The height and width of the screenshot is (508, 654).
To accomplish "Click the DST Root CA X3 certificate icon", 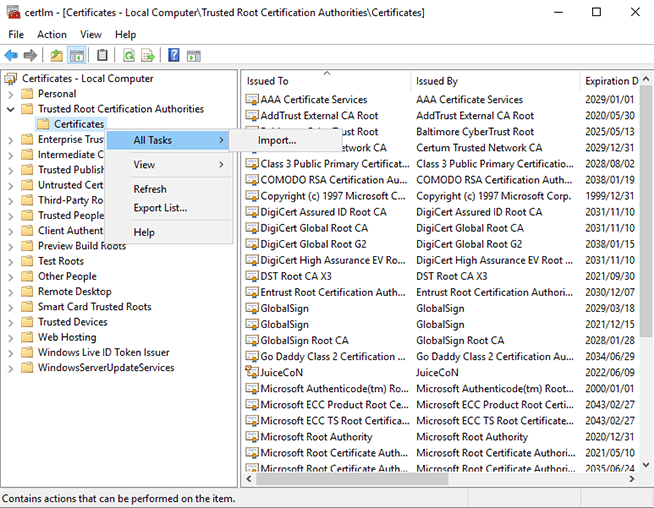I will click(x=252, y=276).
